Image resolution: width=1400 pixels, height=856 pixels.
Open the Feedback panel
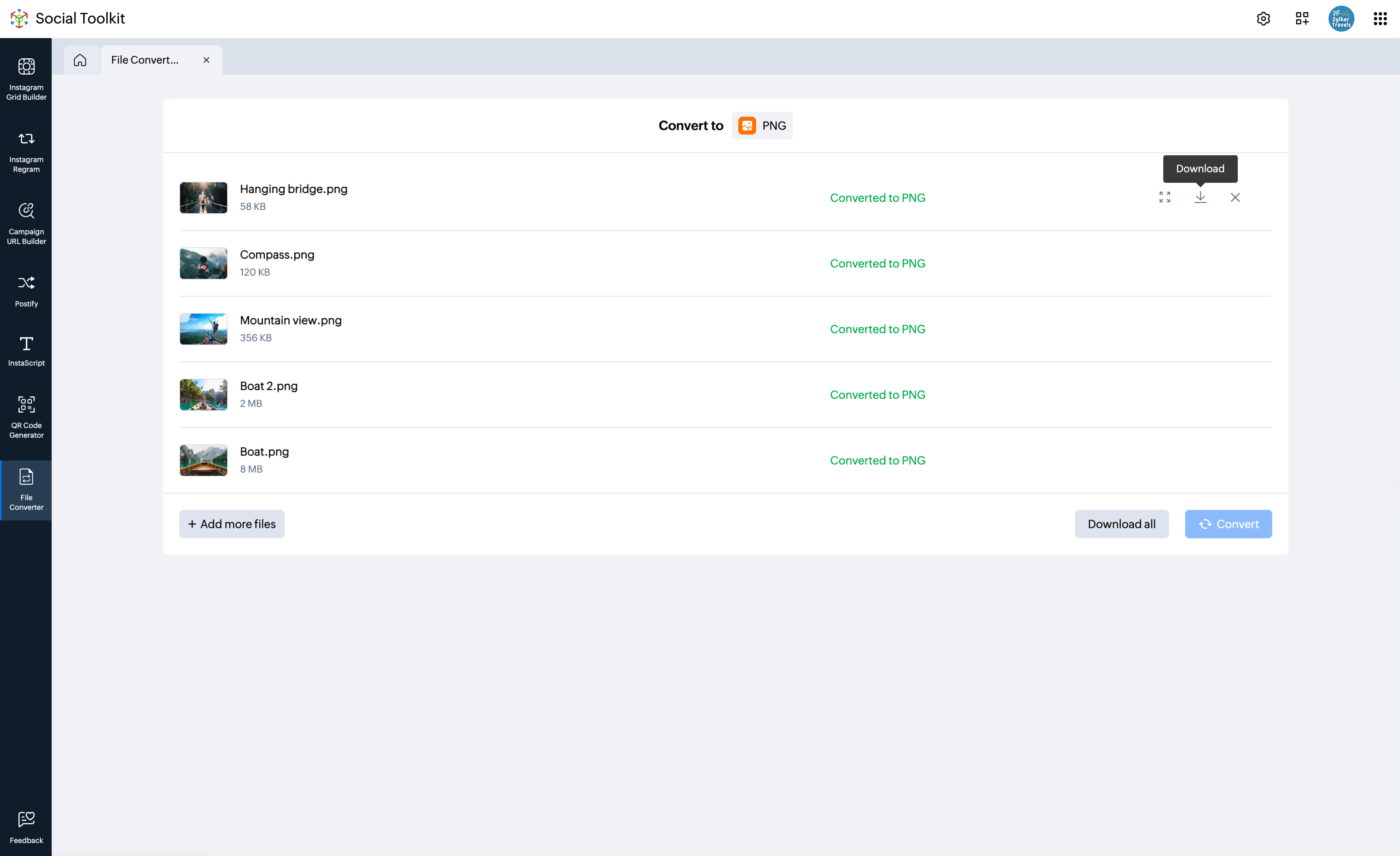26,827
